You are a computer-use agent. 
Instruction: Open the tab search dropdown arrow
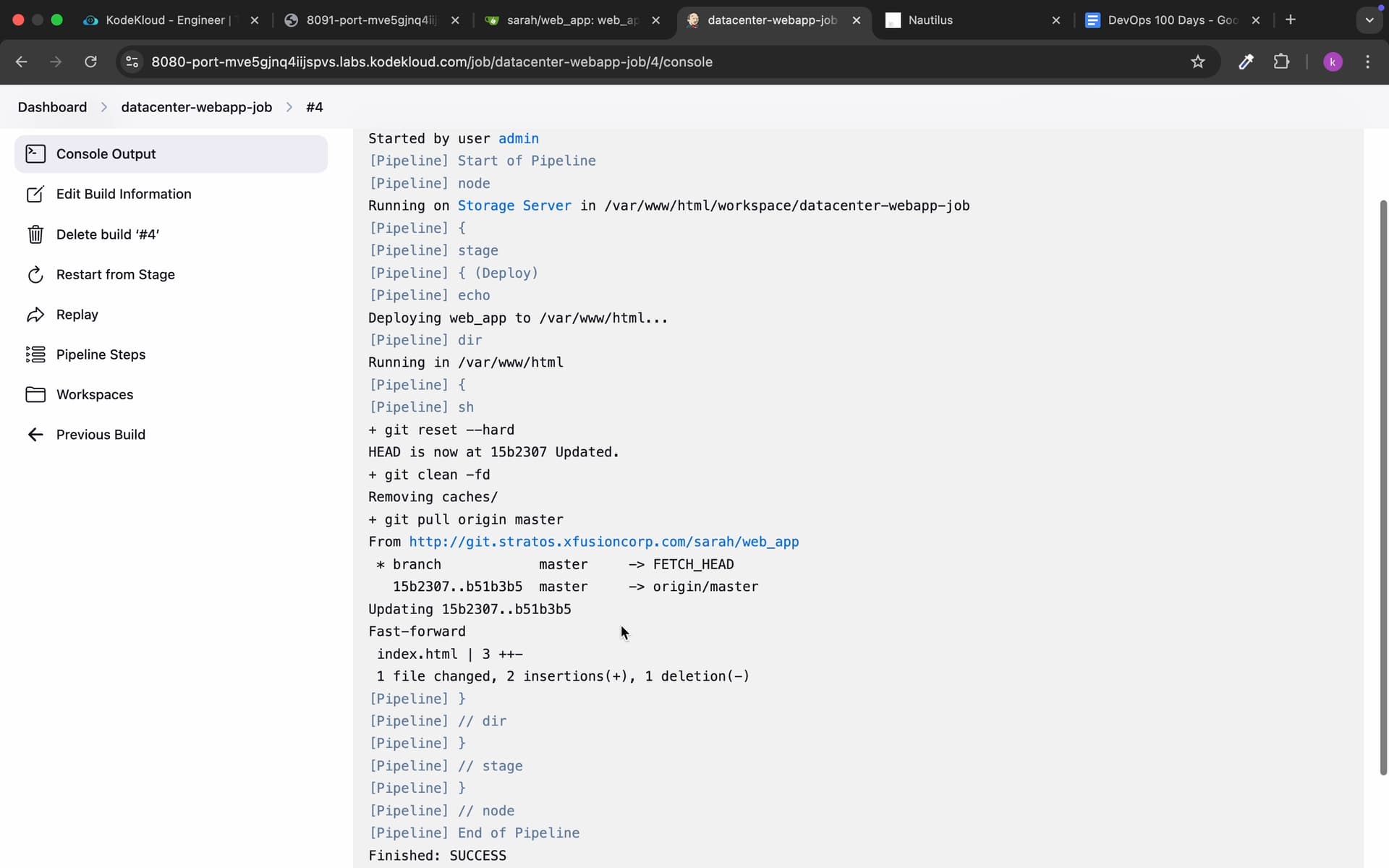tap(1369, 20)
